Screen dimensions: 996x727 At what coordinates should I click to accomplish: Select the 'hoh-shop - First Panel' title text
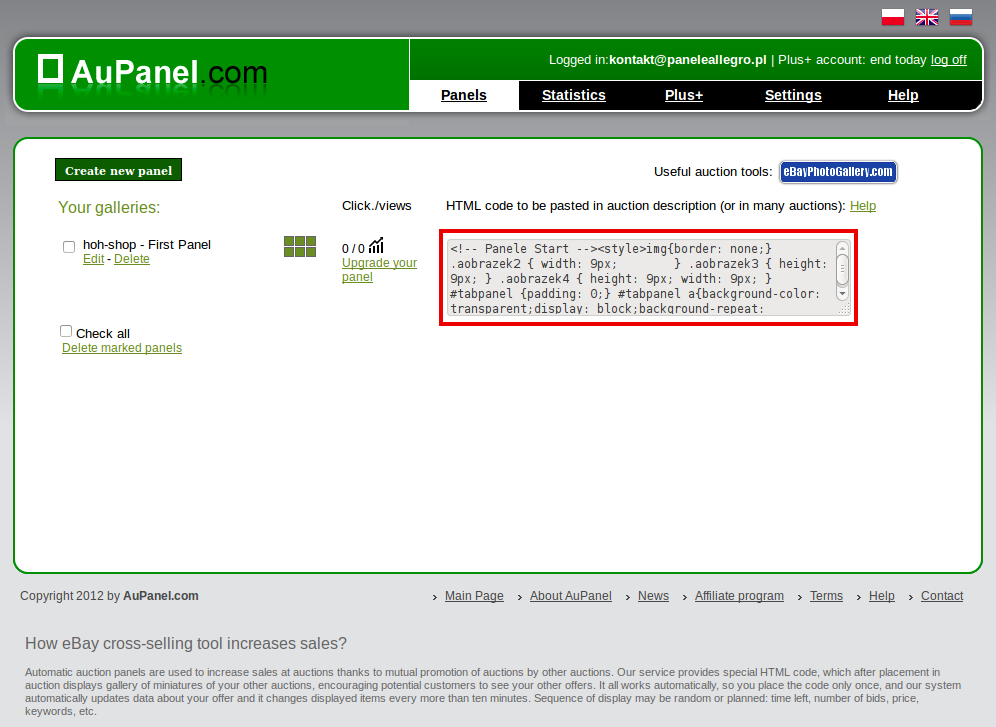[x=147, y=245]
